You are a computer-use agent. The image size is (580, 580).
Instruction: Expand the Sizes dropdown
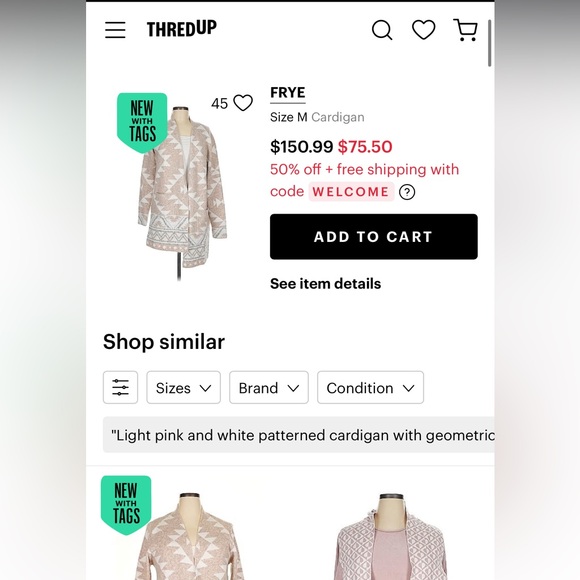183,387
